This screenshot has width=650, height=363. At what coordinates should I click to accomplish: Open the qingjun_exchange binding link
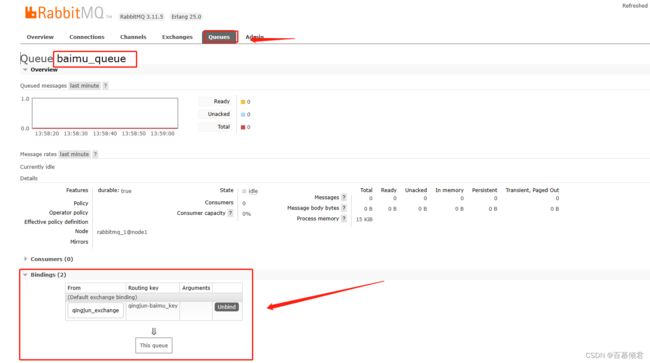click(x=95, y=310)
